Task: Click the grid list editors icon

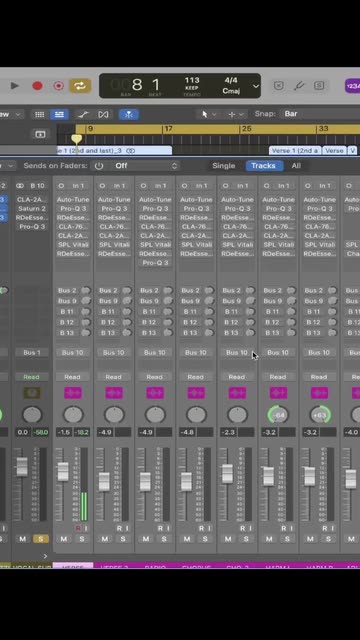Action: pyautogui.click(x=40, y=114)
